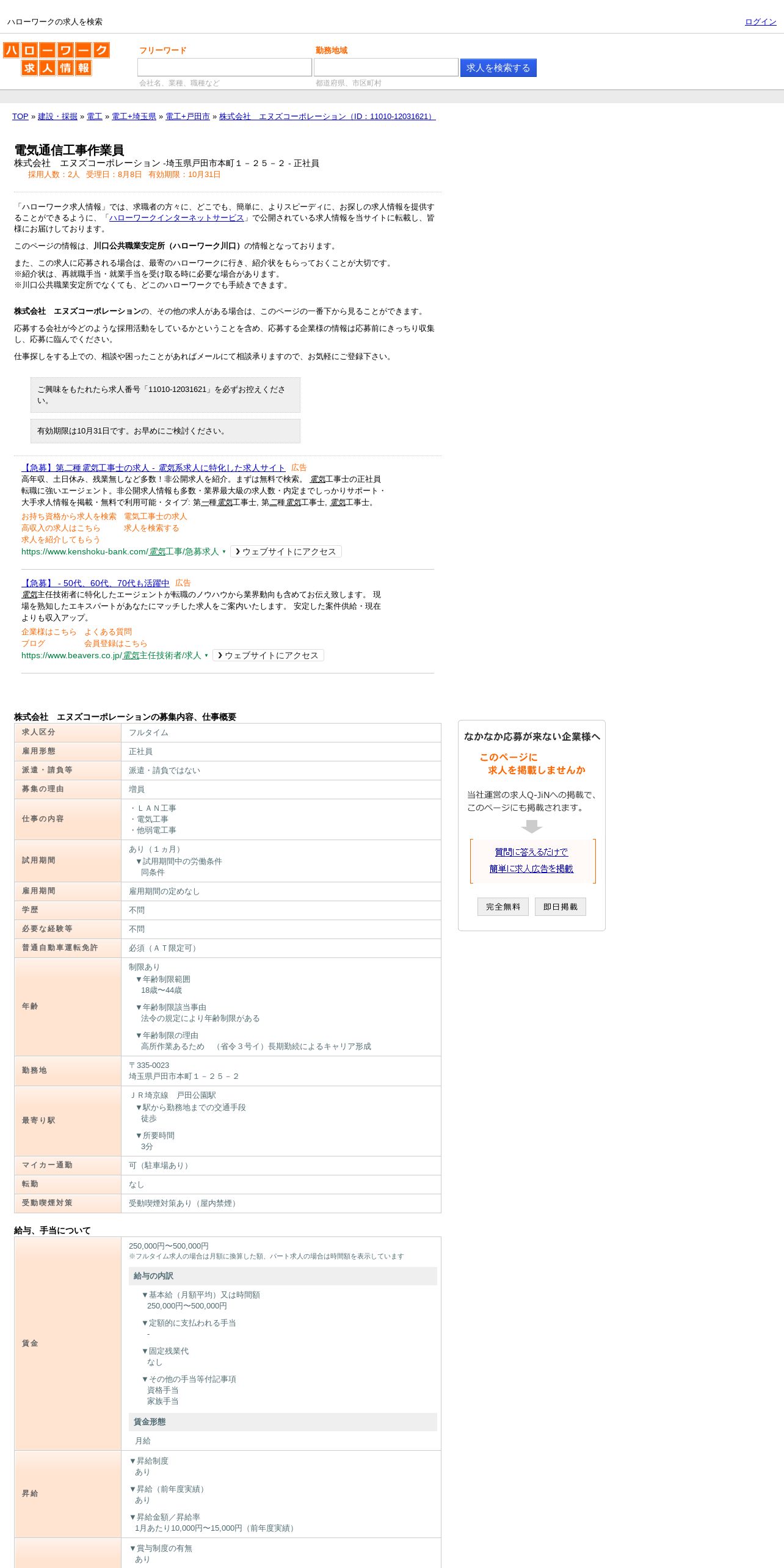Click the 〒335-0023 postal code text
784x1568 pixels.
149,1065
